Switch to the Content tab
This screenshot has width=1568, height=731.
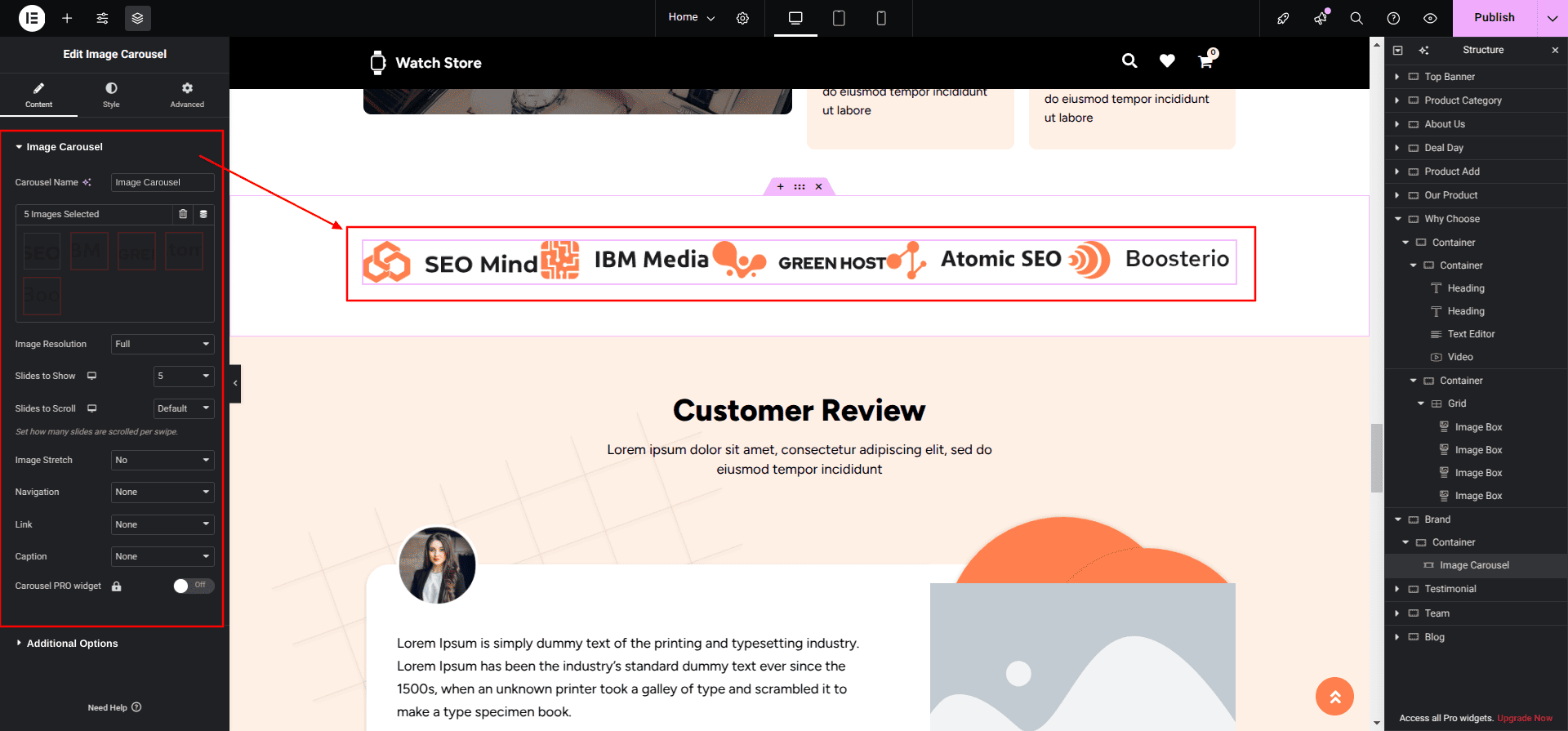(x=38, y=95)
